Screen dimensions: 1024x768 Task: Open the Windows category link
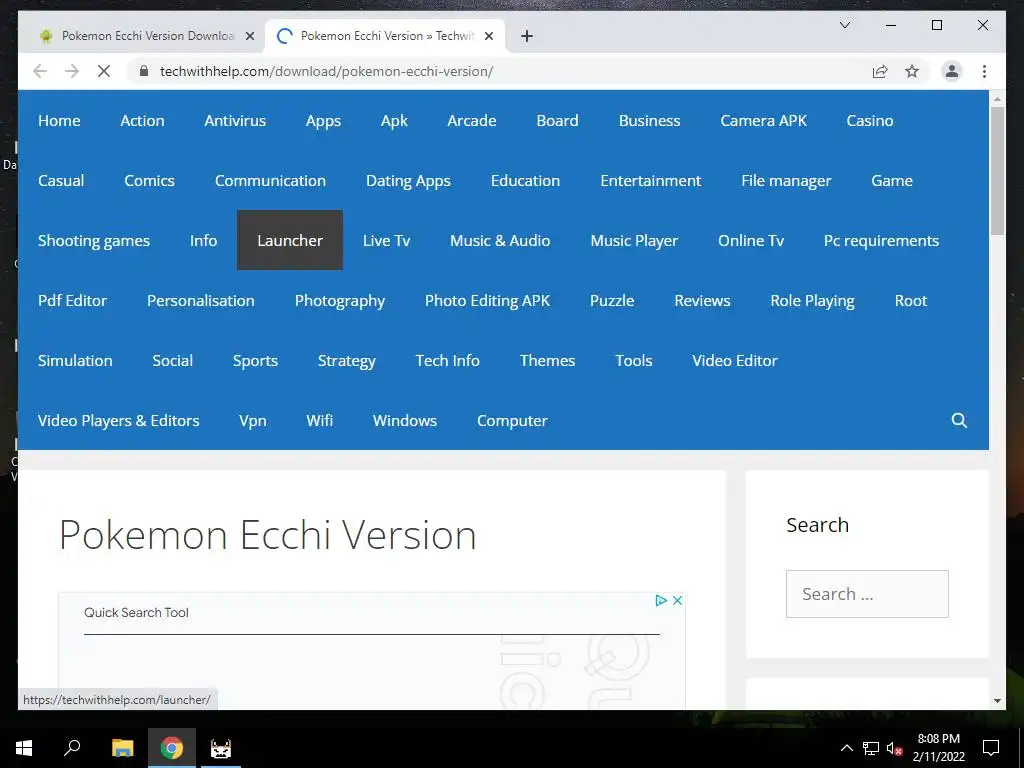tap(404, 420)
